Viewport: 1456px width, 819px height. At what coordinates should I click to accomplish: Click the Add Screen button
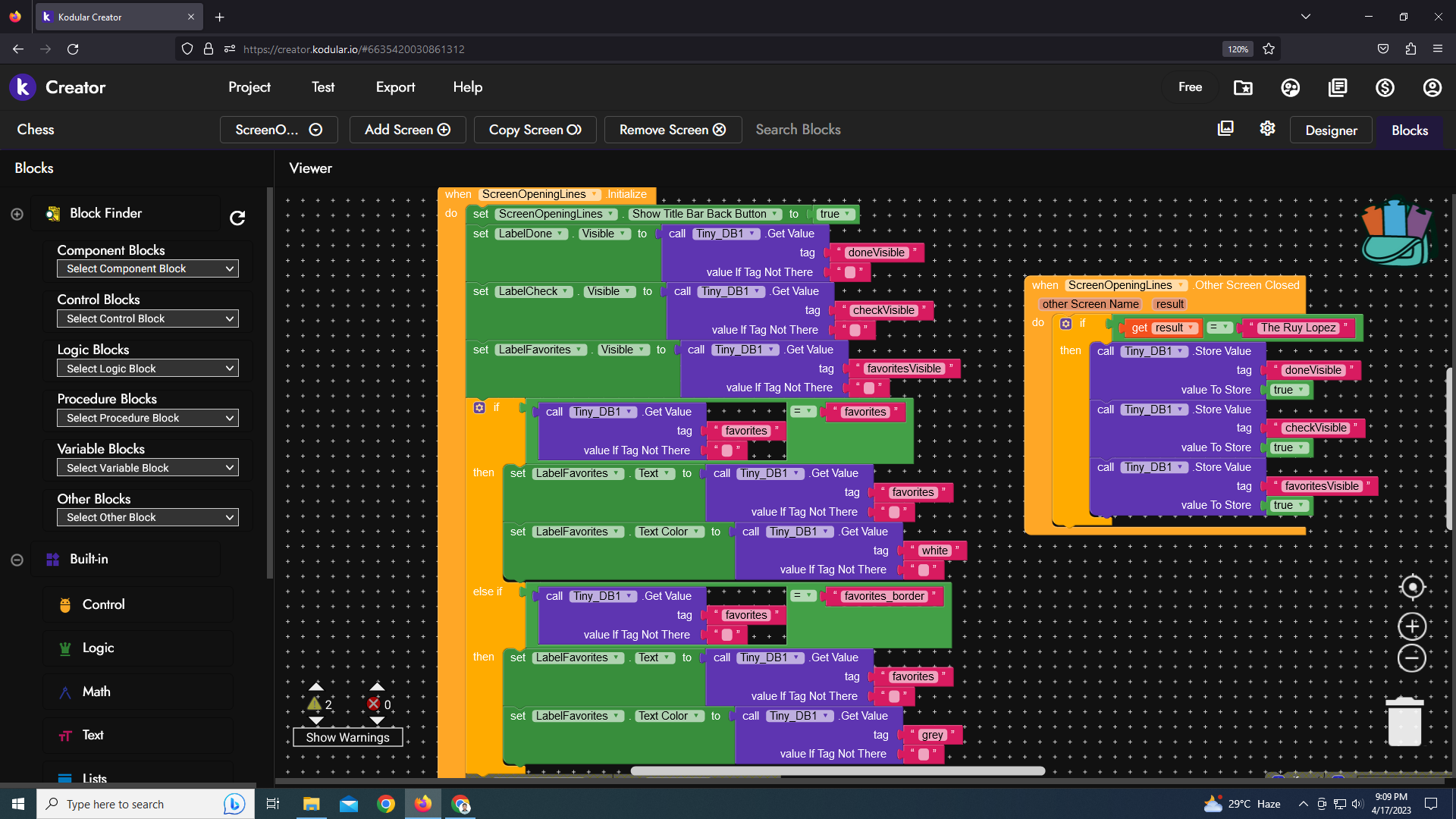tap(407, 130)
